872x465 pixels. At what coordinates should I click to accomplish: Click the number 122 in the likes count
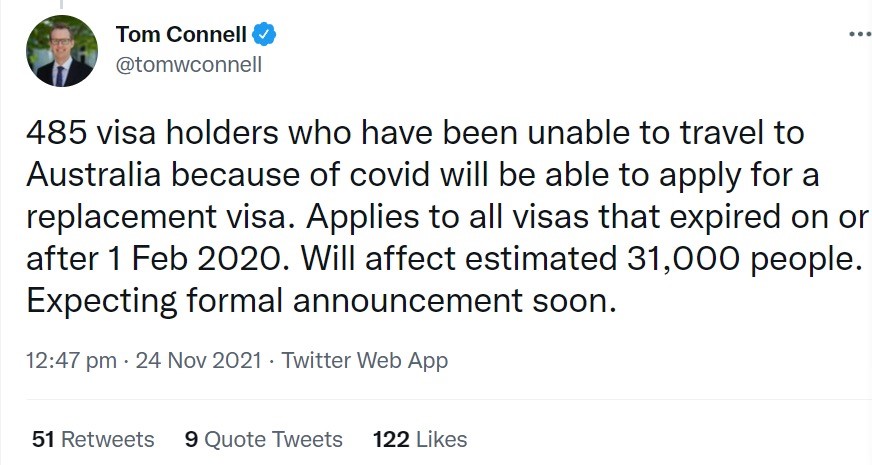pos(389,439)
